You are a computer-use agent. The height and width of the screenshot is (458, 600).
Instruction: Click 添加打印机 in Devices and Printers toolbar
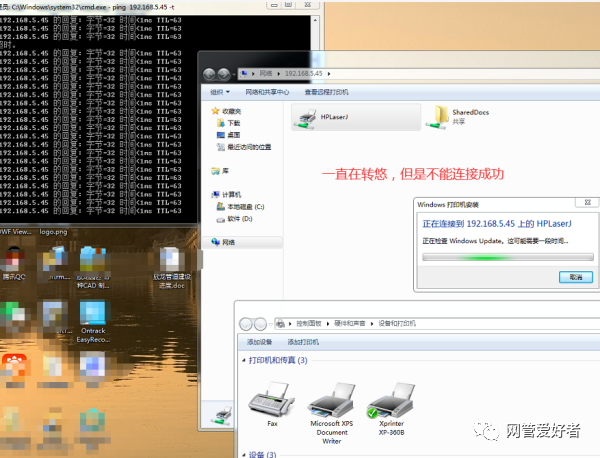pos(303,342)
